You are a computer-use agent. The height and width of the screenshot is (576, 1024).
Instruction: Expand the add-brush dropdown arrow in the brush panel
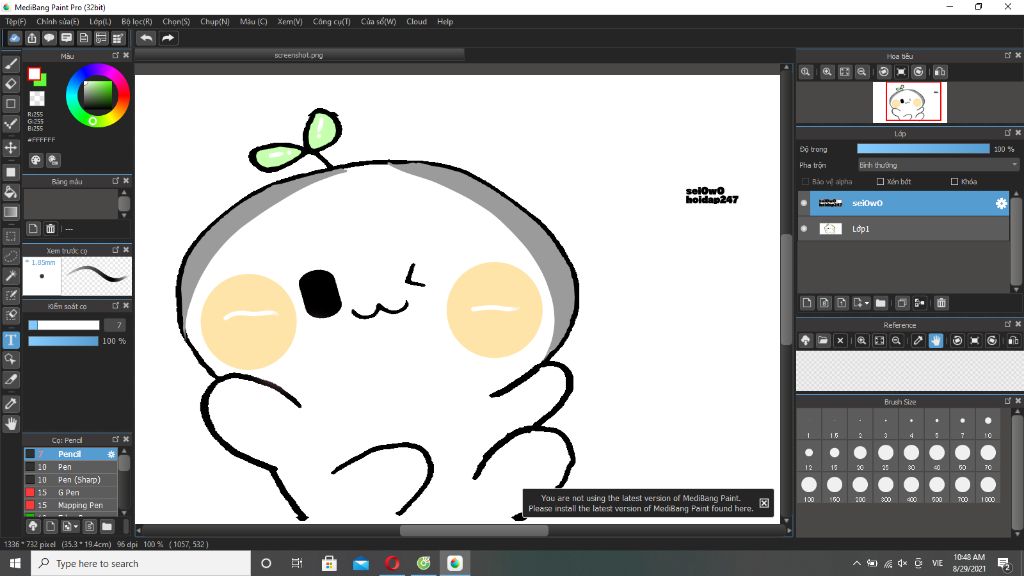[x=74, y=526]
